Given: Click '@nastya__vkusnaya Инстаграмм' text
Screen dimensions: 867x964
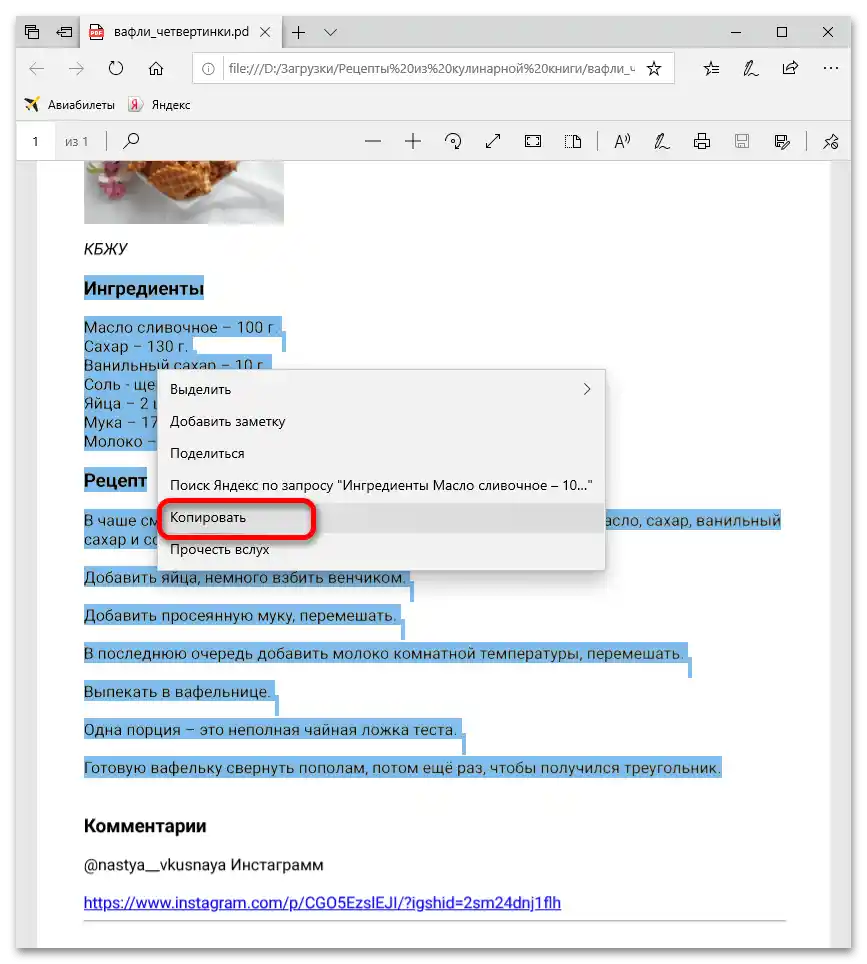Looking at the screenshot, I should (204, 864).
